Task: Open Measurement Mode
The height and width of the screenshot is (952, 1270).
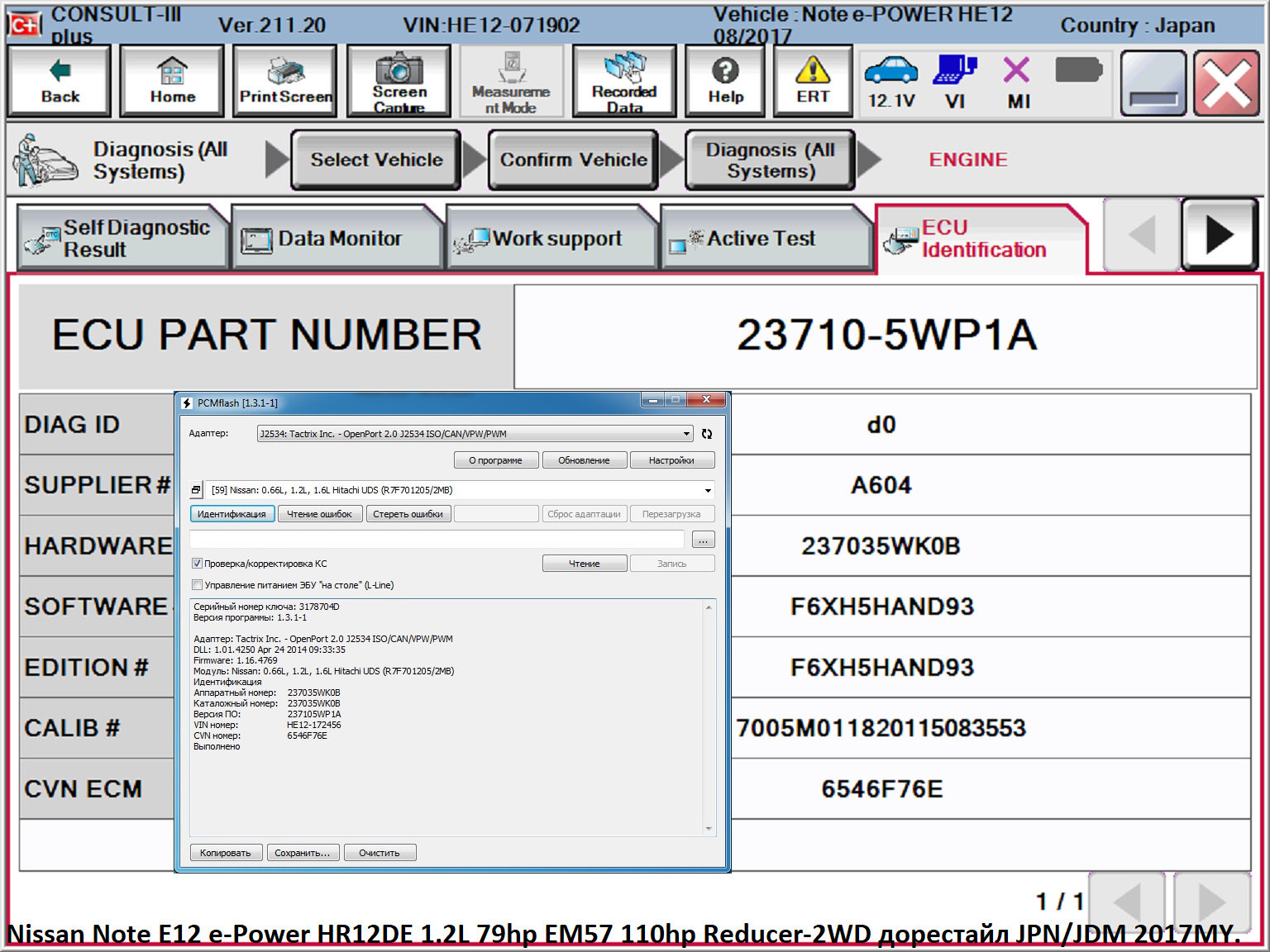Action: 511,80
